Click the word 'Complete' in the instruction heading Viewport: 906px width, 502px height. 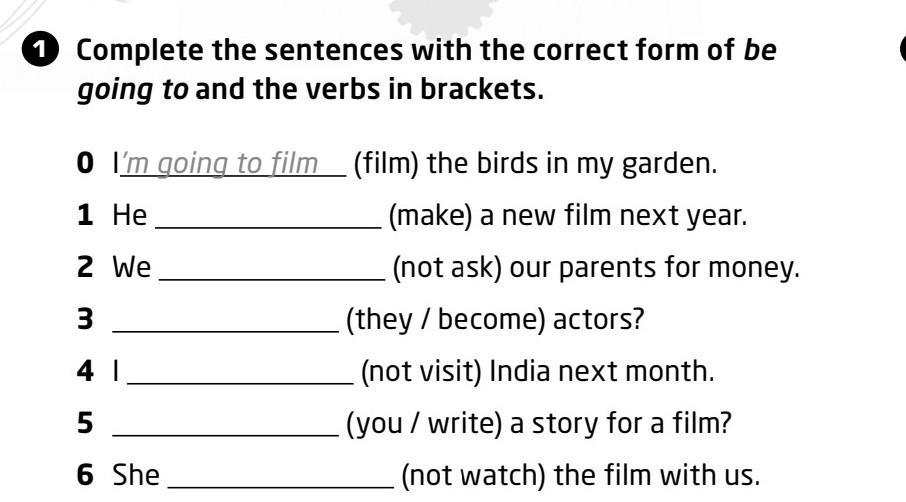tap(140, 51)
